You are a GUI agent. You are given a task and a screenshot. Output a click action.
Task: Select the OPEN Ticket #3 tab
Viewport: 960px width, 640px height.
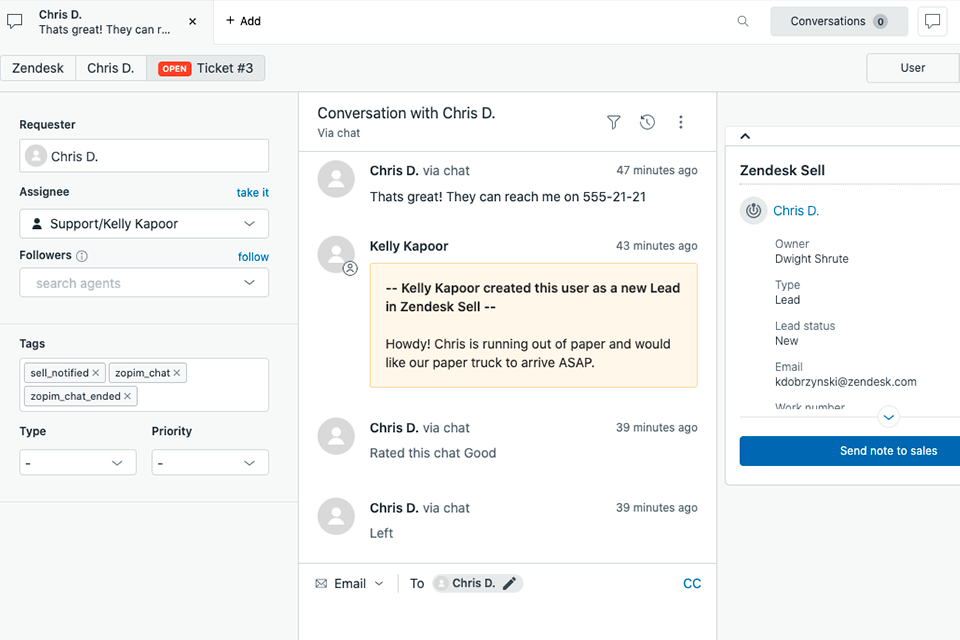[206, 68]
